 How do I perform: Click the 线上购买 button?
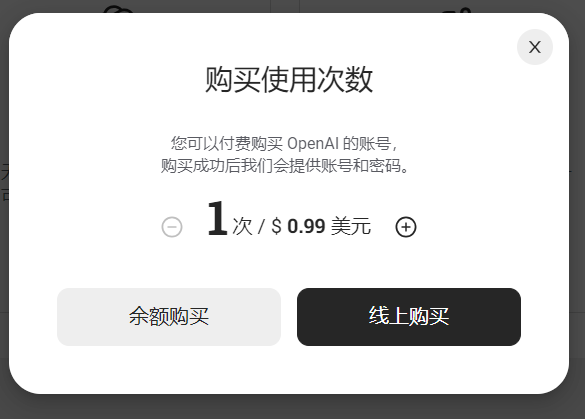[409, 317]
